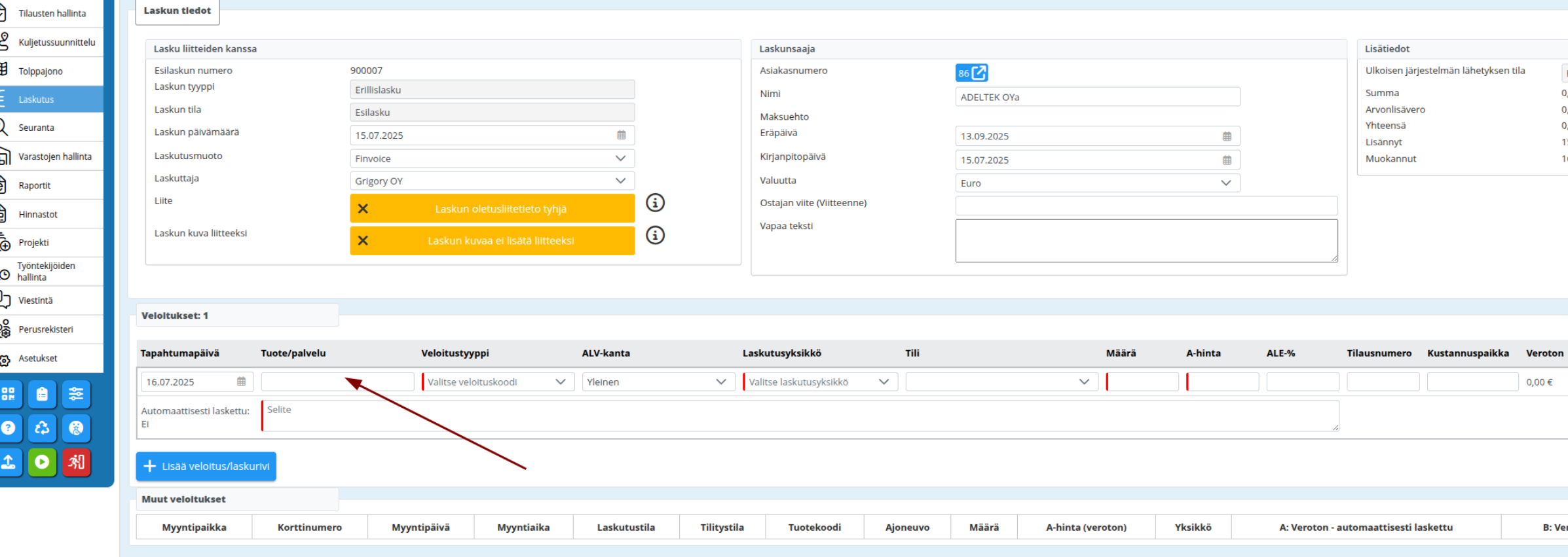This screenshot has height=557, width=1568.
Task: Toggle the Laskun oletusliitetieto tyhjä button
Action: click(492, 209)
